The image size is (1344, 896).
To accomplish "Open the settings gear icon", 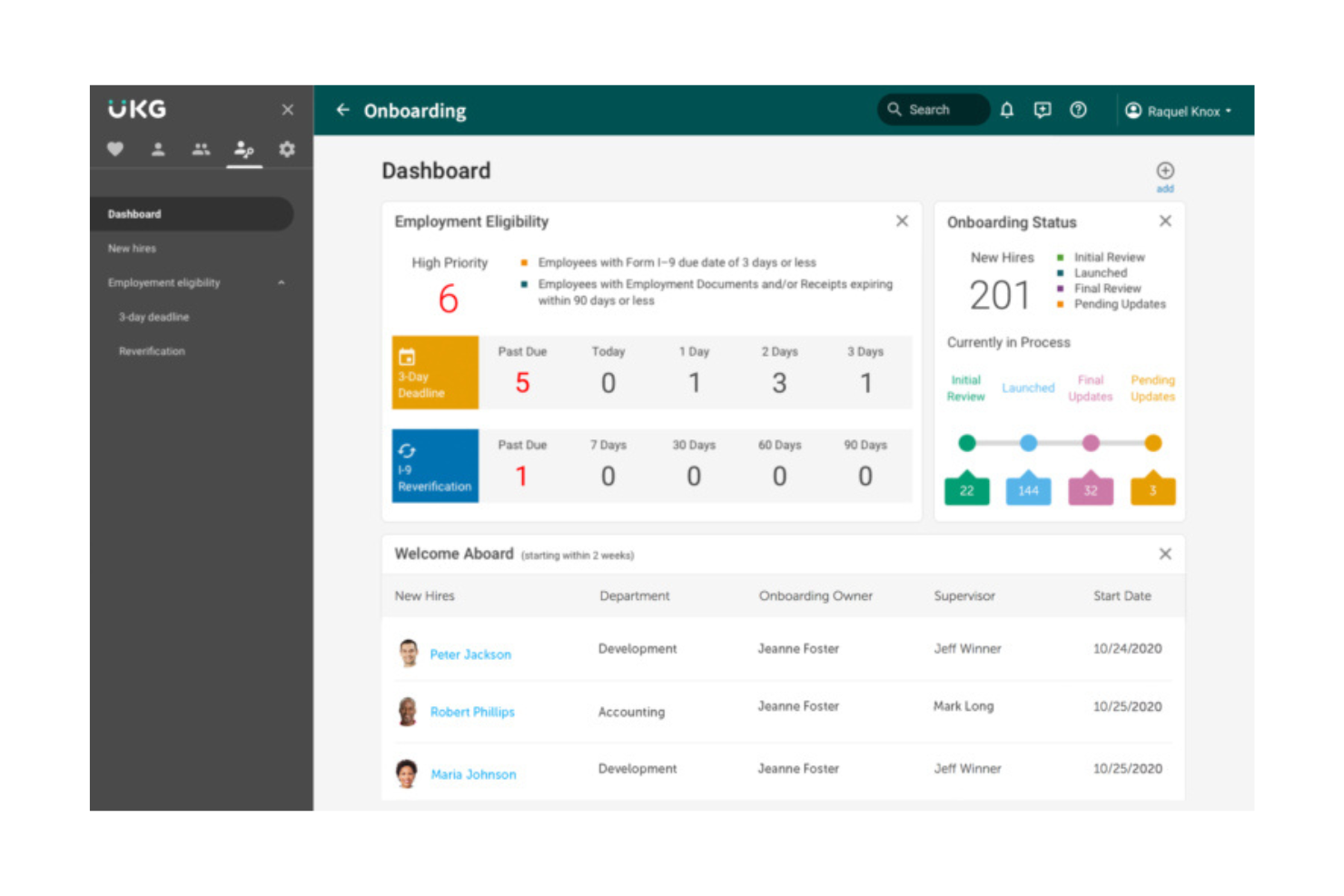I will pyautogui.click(x=287, y=149).
